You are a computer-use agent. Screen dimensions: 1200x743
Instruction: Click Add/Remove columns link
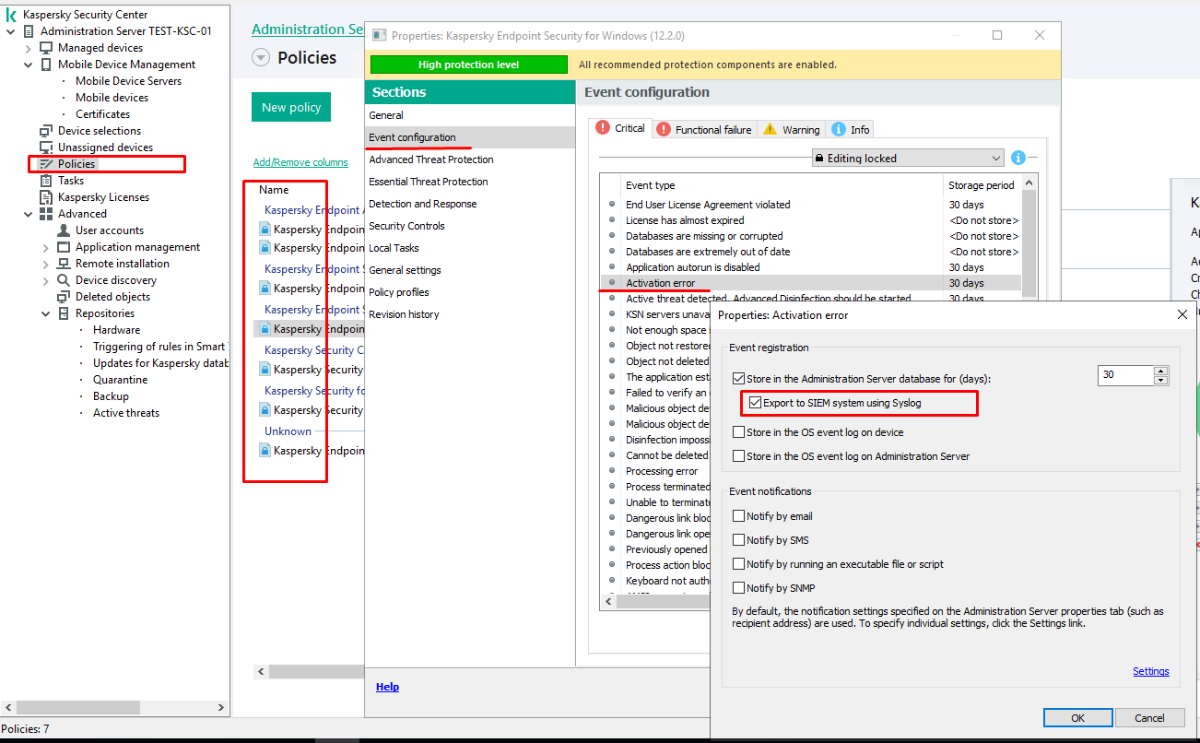pos(300,162)
